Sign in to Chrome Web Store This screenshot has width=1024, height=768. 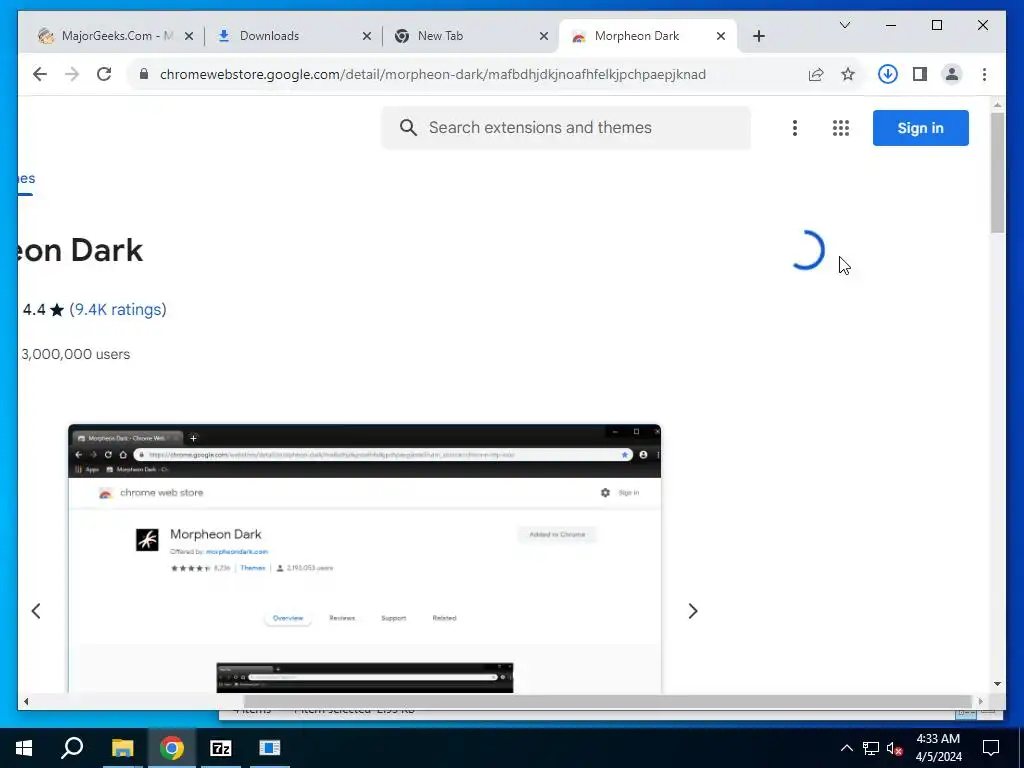coord(920,128)
